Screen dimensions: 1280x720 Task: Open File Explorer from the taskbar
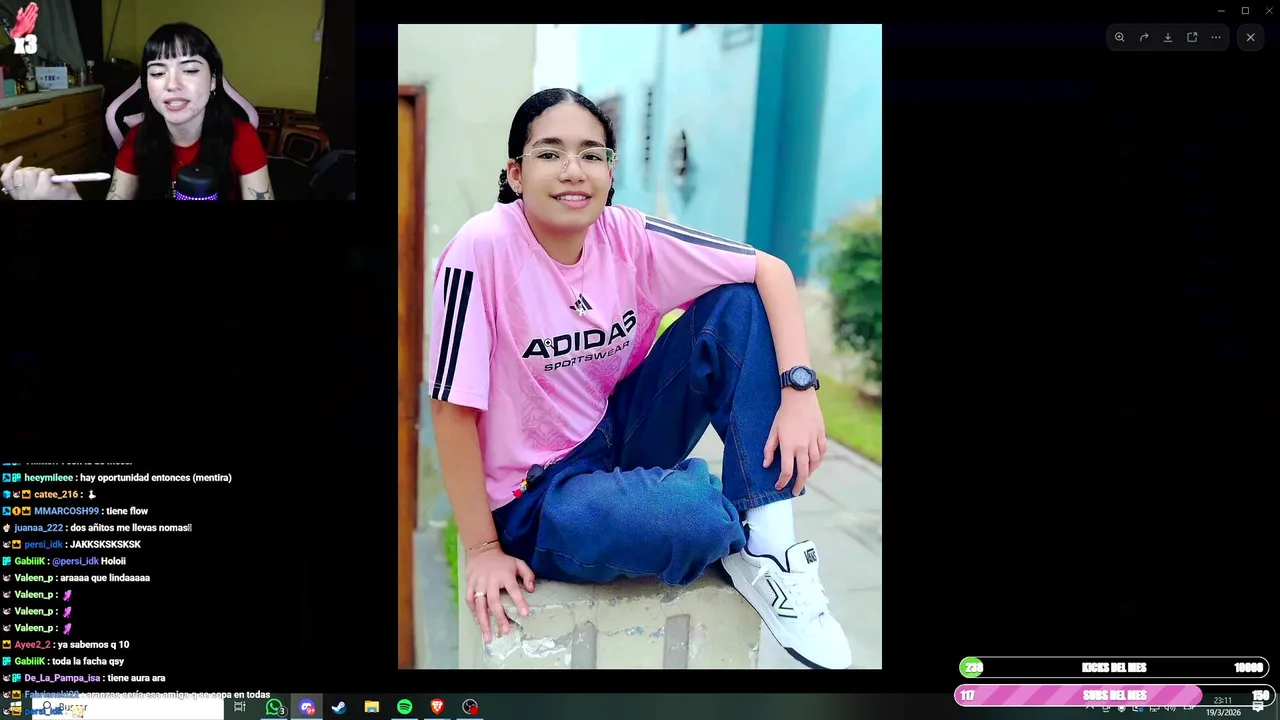[372, 707]
